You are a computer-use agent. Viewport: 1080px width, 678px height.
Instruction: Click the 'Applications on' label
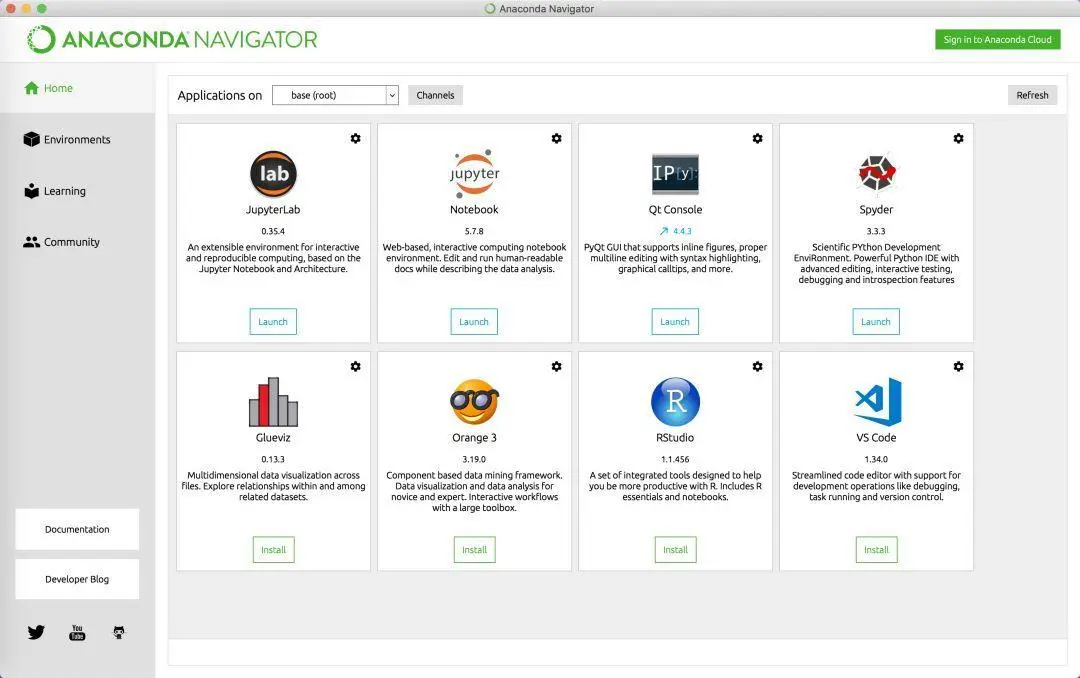click(220, 95)
